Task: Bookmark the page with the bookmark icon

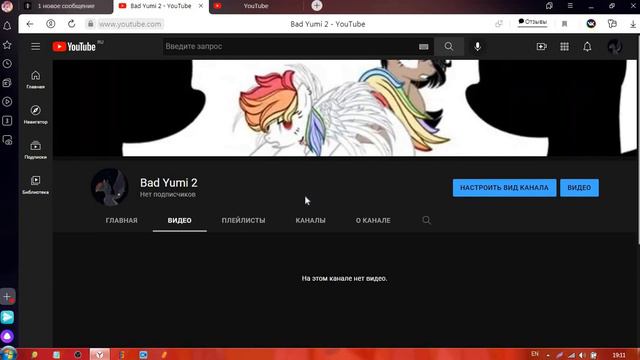Action: 564,24
